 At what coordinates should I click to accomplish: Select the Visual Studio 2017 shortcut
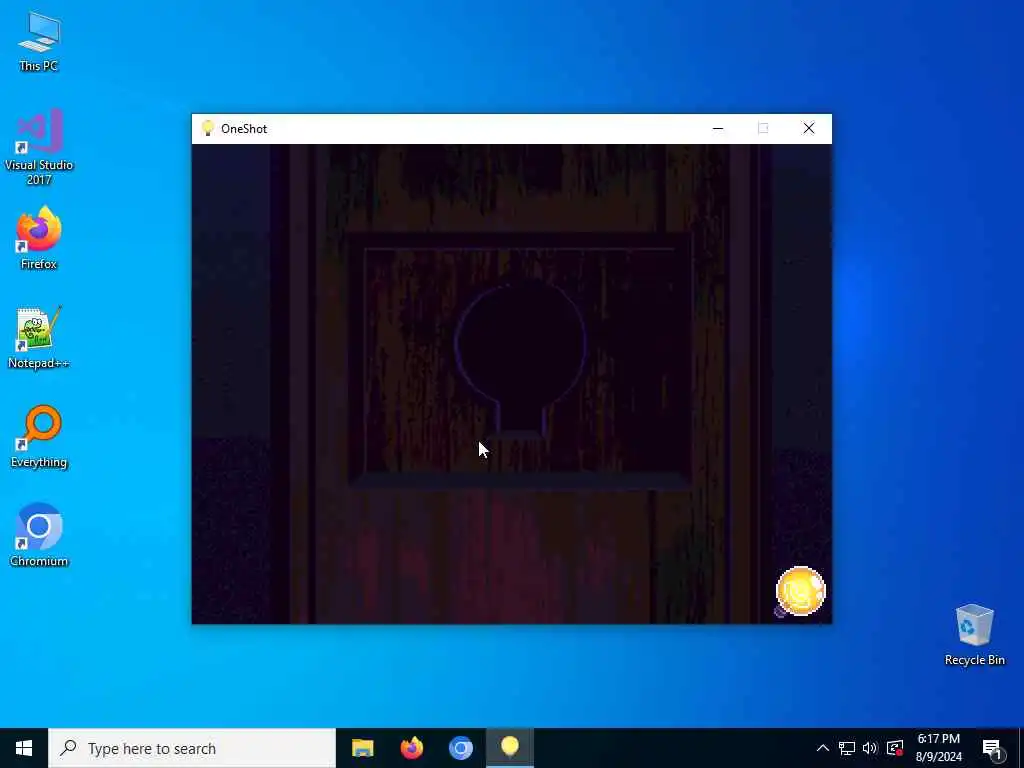tap(39, 147)
